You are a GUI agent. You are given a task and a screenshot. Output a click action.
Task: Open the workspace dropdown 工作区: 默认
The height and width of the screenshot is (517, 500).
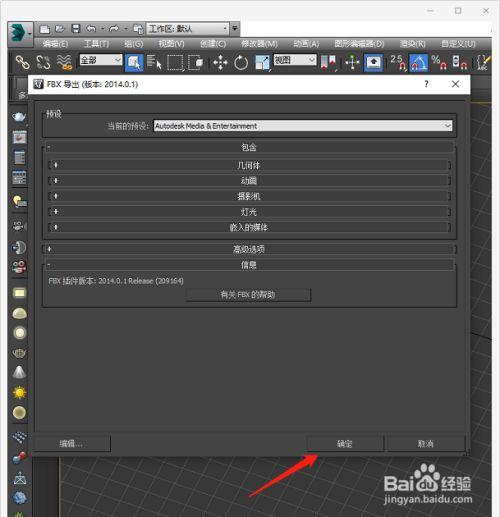click(x=188, y=29)
